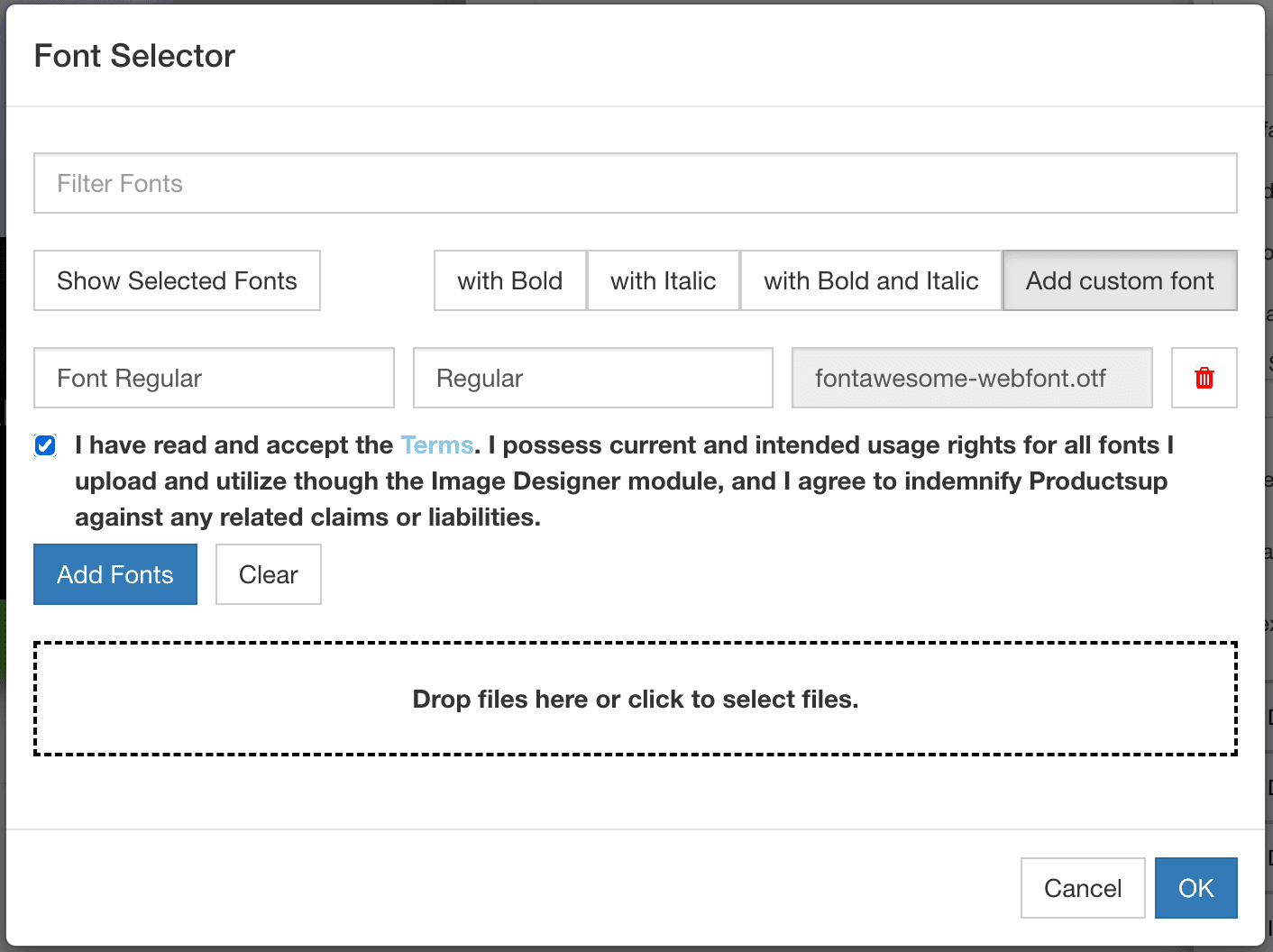Select 'with Bold and Italic' filter
The height and width of the screenshot is (952, 1273).
870,280
